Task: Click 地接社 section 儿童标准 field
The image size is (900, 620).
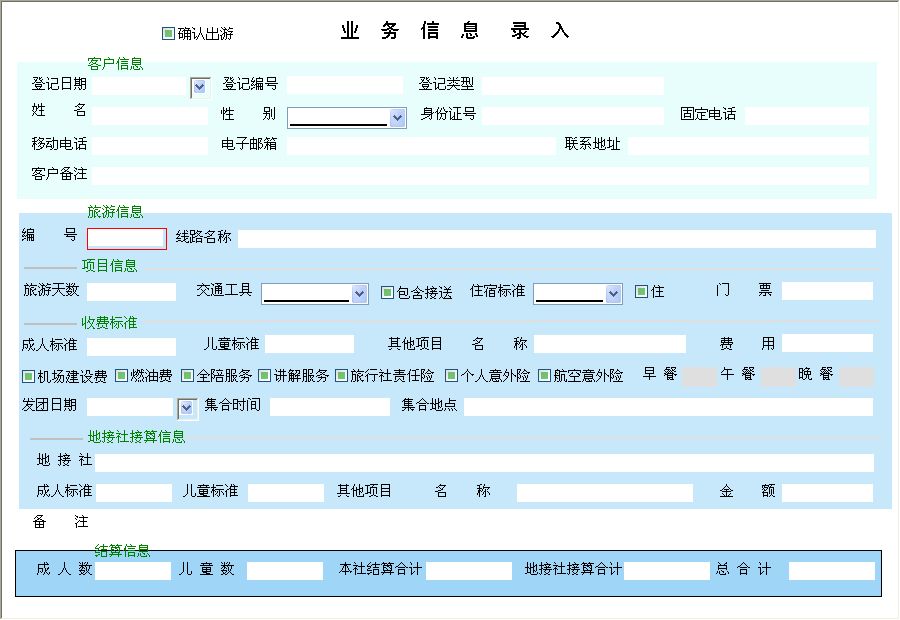Action: (x=286, y=493)
